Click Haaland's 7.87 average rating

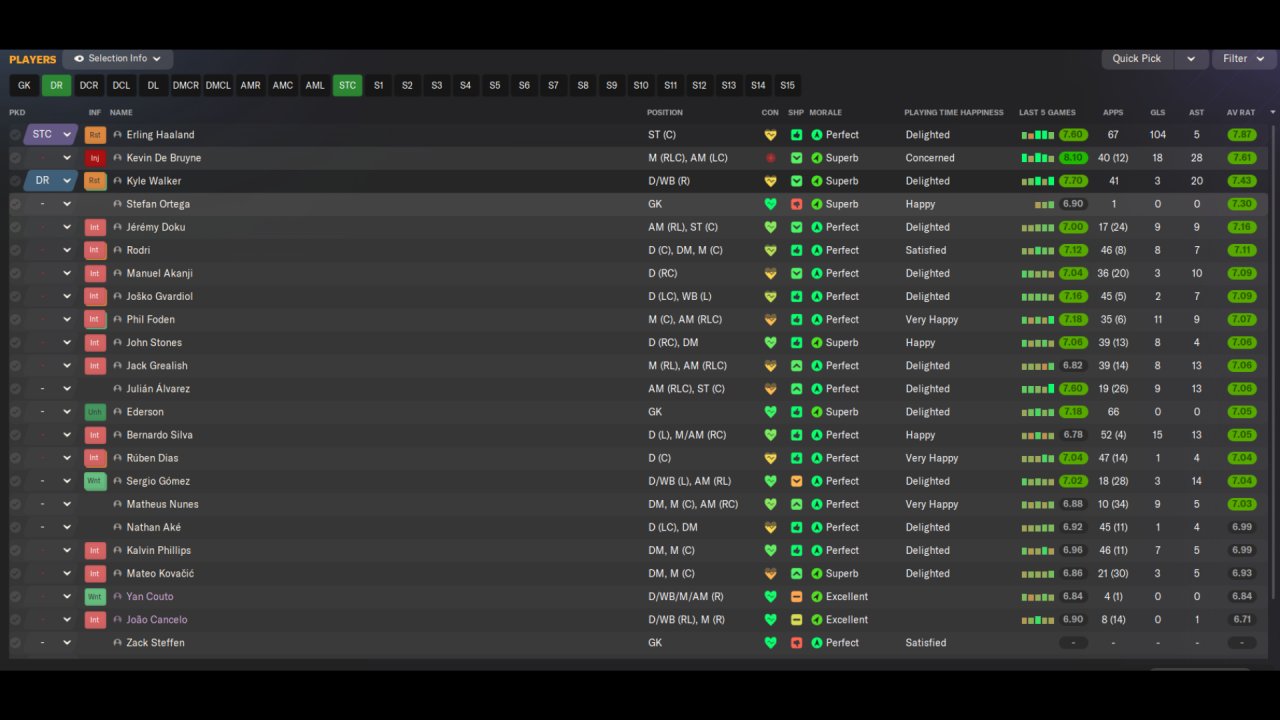click(1242, 135)
